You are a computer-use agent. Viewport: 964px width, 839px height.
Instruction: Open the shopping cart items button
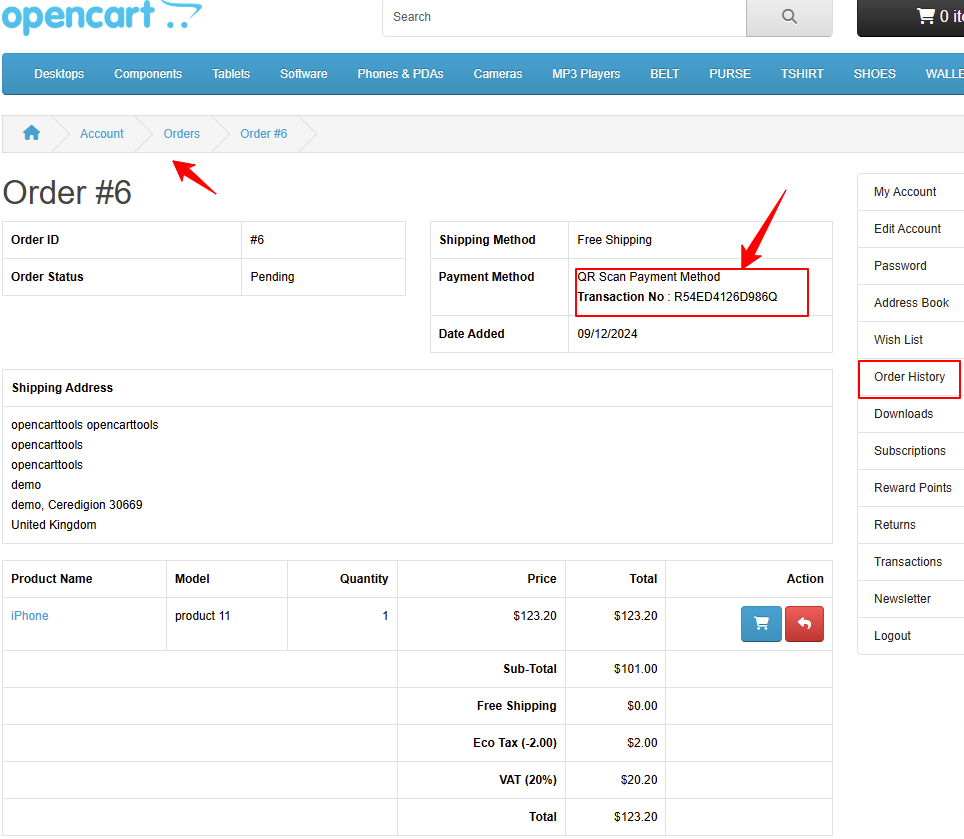(911, 18)
